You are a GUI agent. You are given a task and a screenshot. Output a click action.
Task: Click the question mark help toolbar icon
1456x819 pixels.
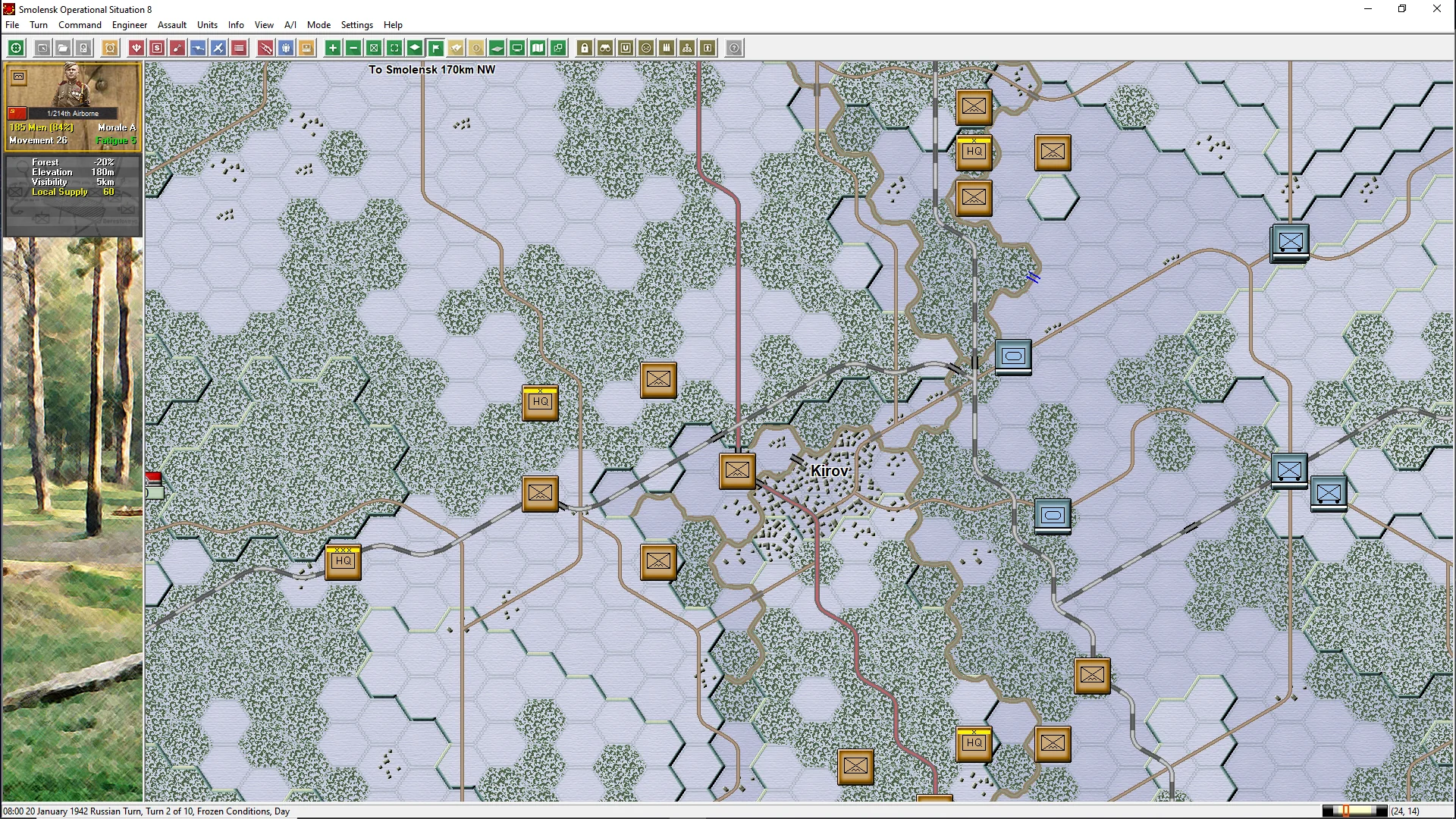point(734,49)
